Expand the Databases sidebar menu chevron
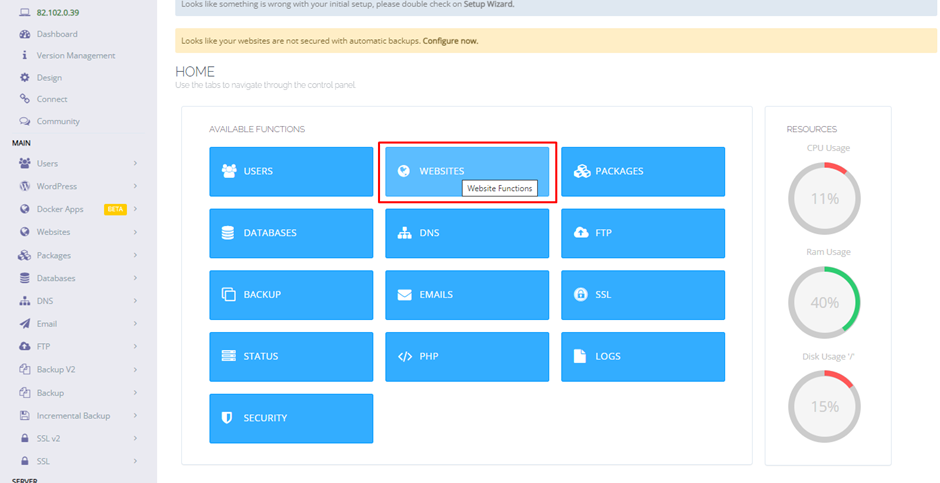940x483 pixels. (x=135, y=278)
